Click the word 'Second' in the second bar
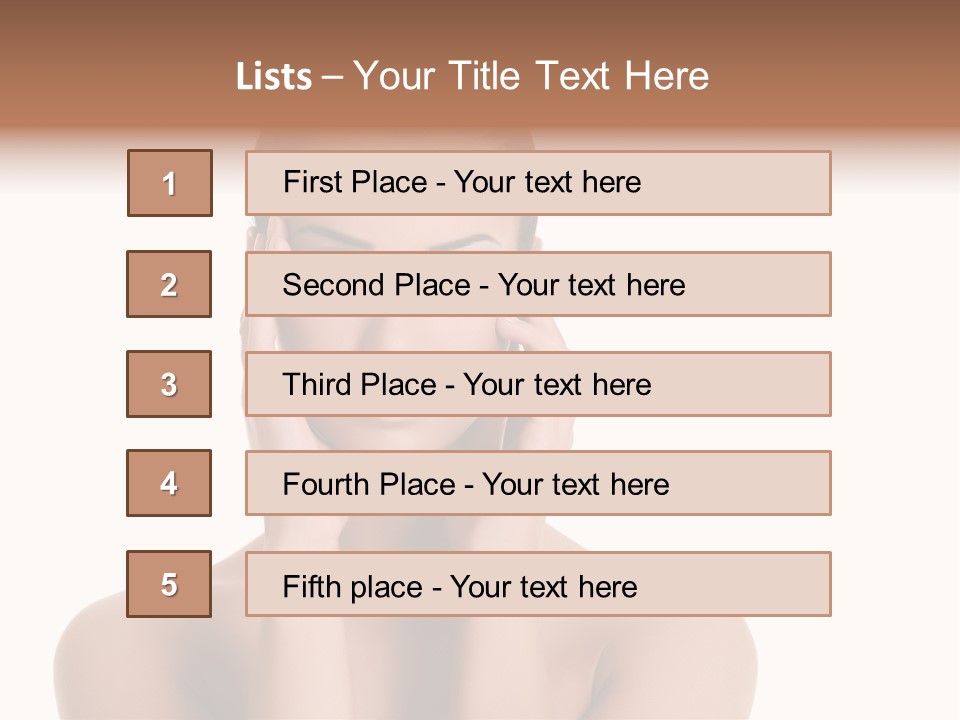960x720 pixels. pos(334,285)
